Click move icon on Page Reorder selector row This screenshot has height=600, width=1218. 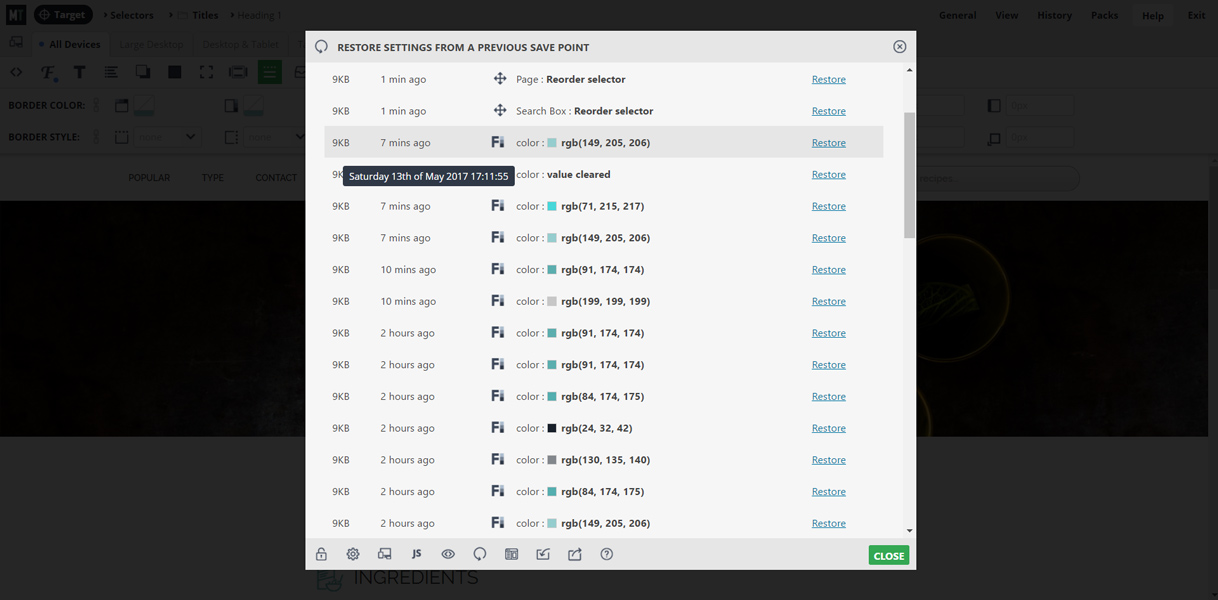(500, 78)
